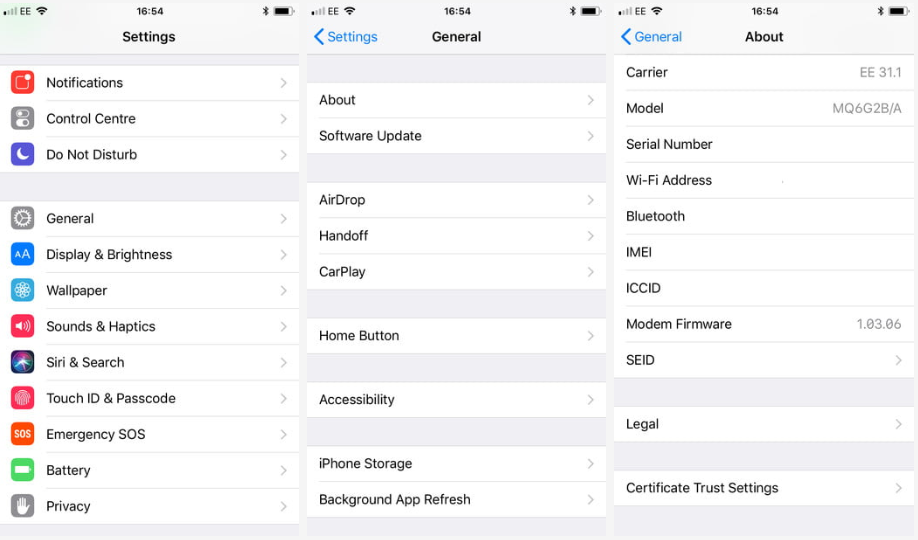Select the IMEI row
This screenshot has height=540, width=918.
point(764,252)
